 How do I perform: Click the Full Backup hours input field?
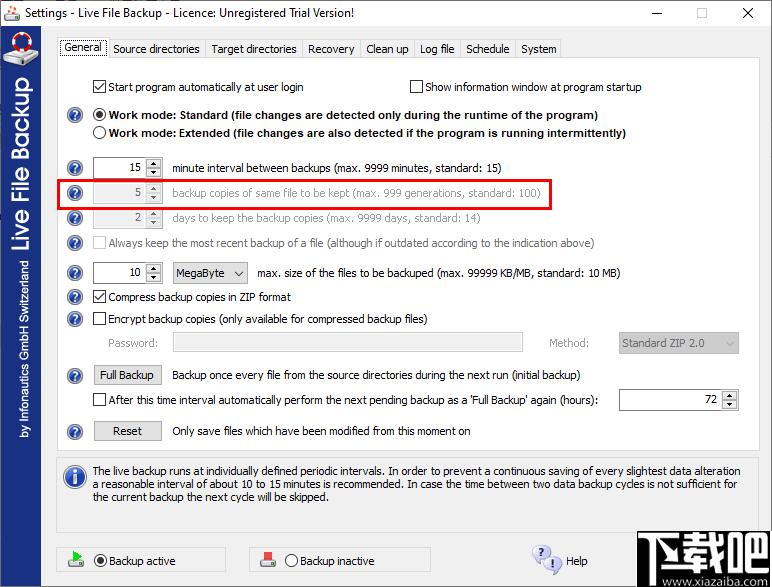click(671, 400)
